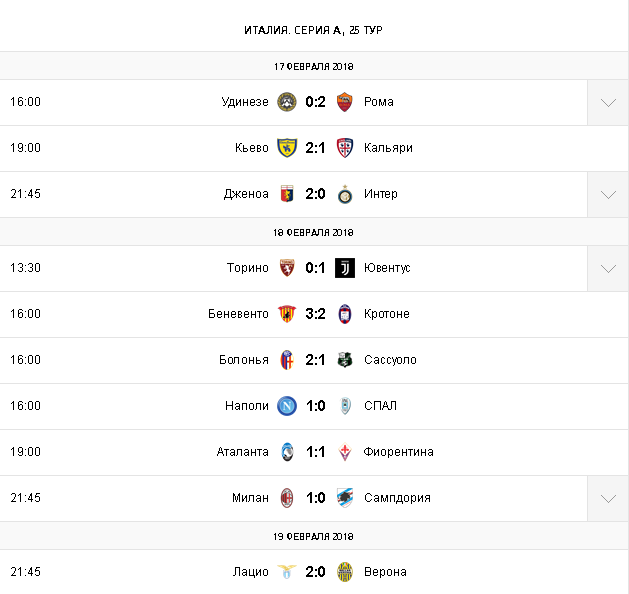
Task: Click the Benevento club crest icon
Action: click(x=287, y=314)
